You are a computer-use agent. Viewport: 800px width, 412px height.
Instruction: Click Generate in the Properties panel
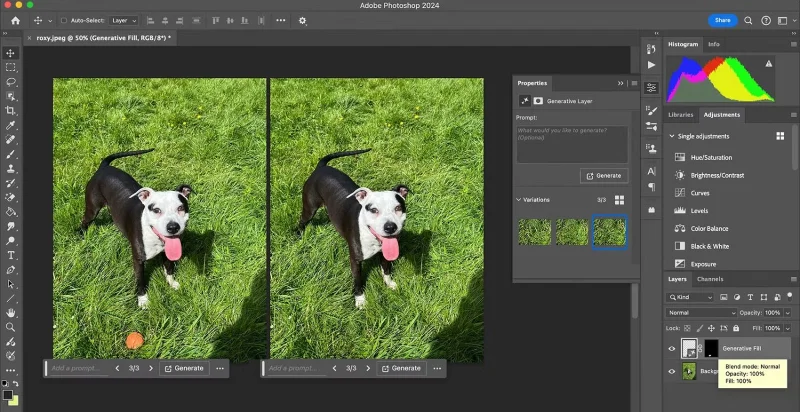603,175
